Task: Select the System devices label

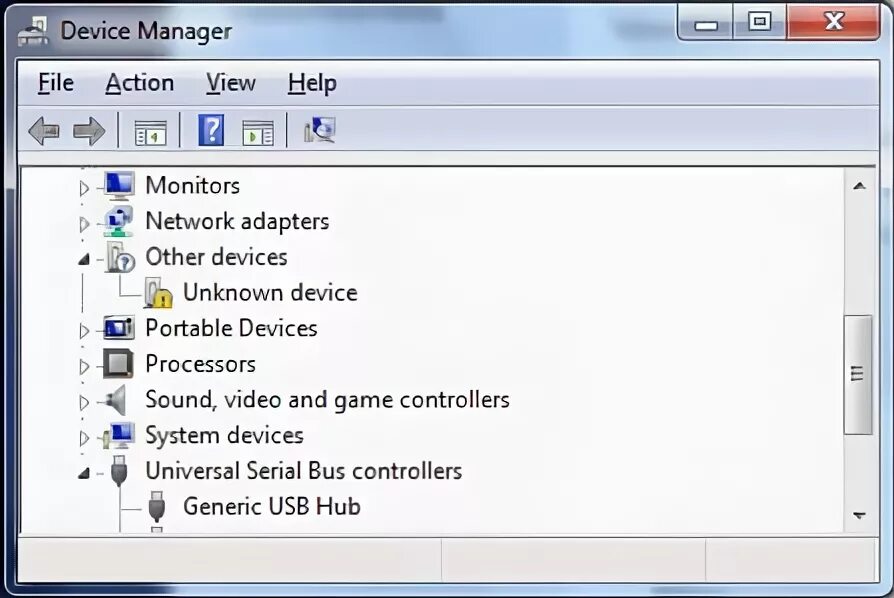Action: click(x=224, y=436)
